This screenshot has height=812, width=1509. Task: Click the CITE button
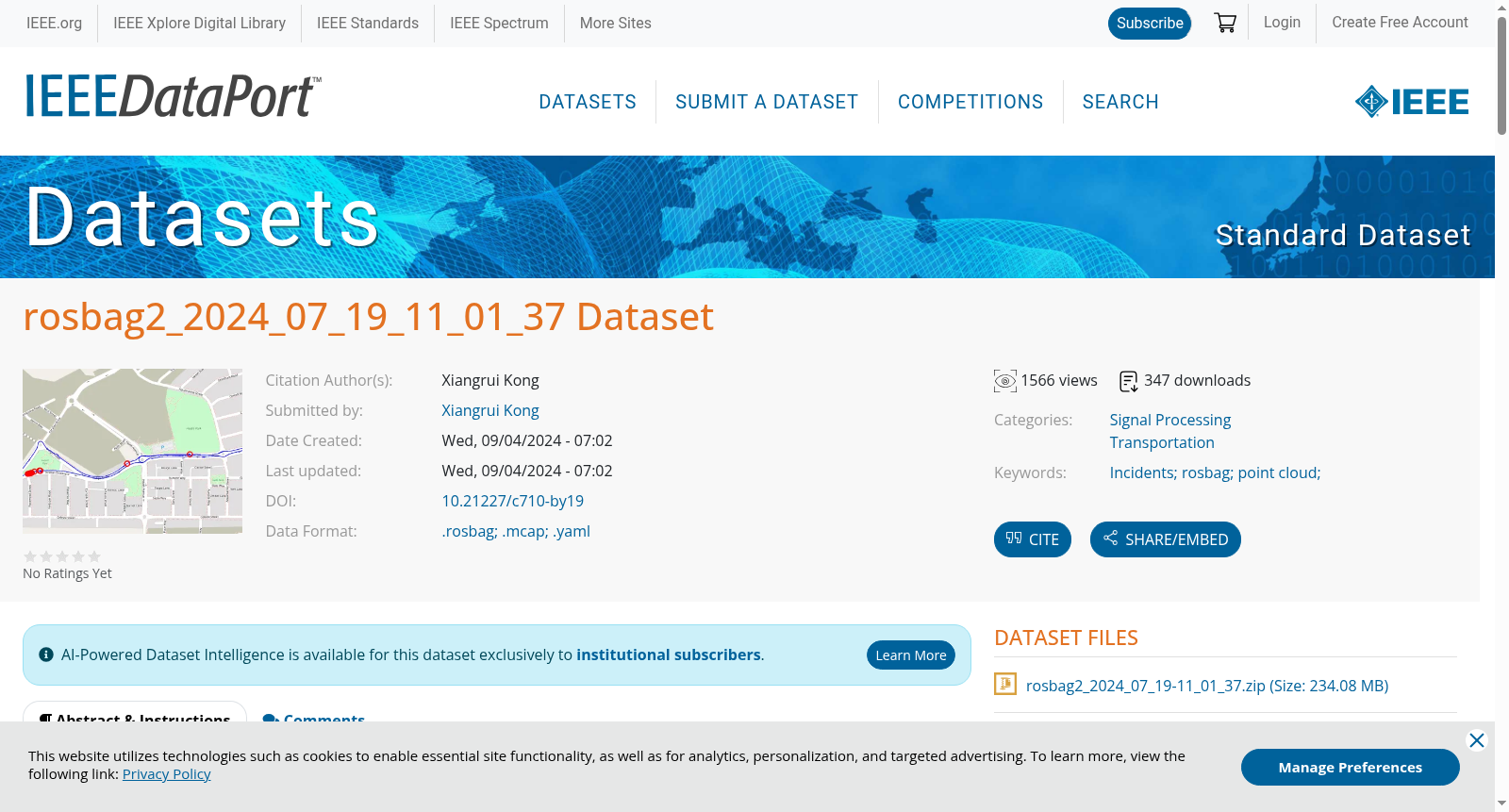click(1033, 539)
